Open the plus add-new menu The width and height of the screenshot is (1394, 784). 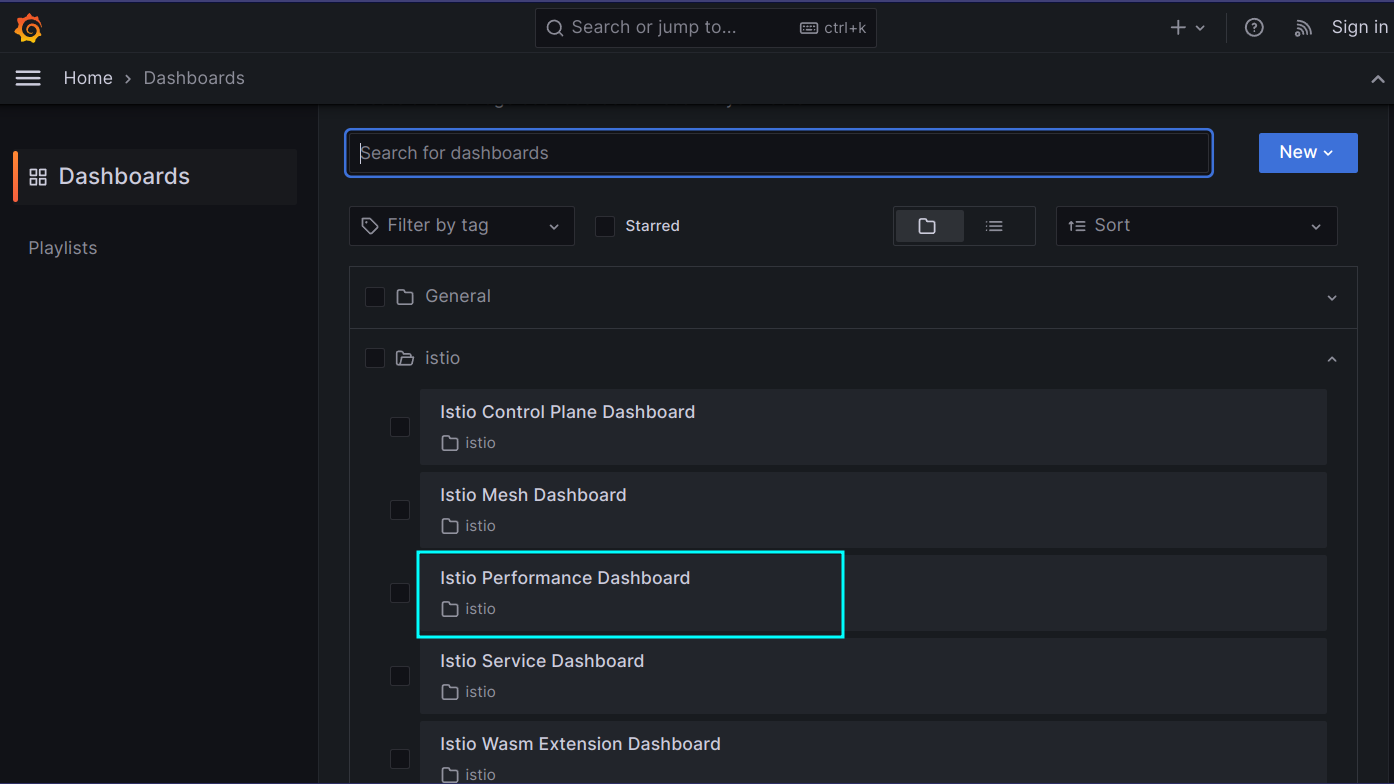1187,28
